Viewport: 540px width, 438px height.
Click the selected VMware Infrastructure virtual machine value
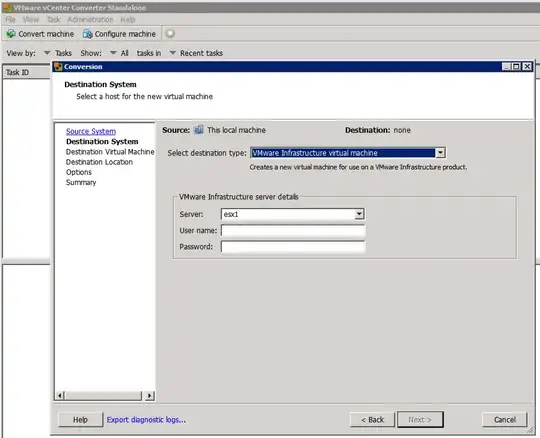tap(343, 153)
